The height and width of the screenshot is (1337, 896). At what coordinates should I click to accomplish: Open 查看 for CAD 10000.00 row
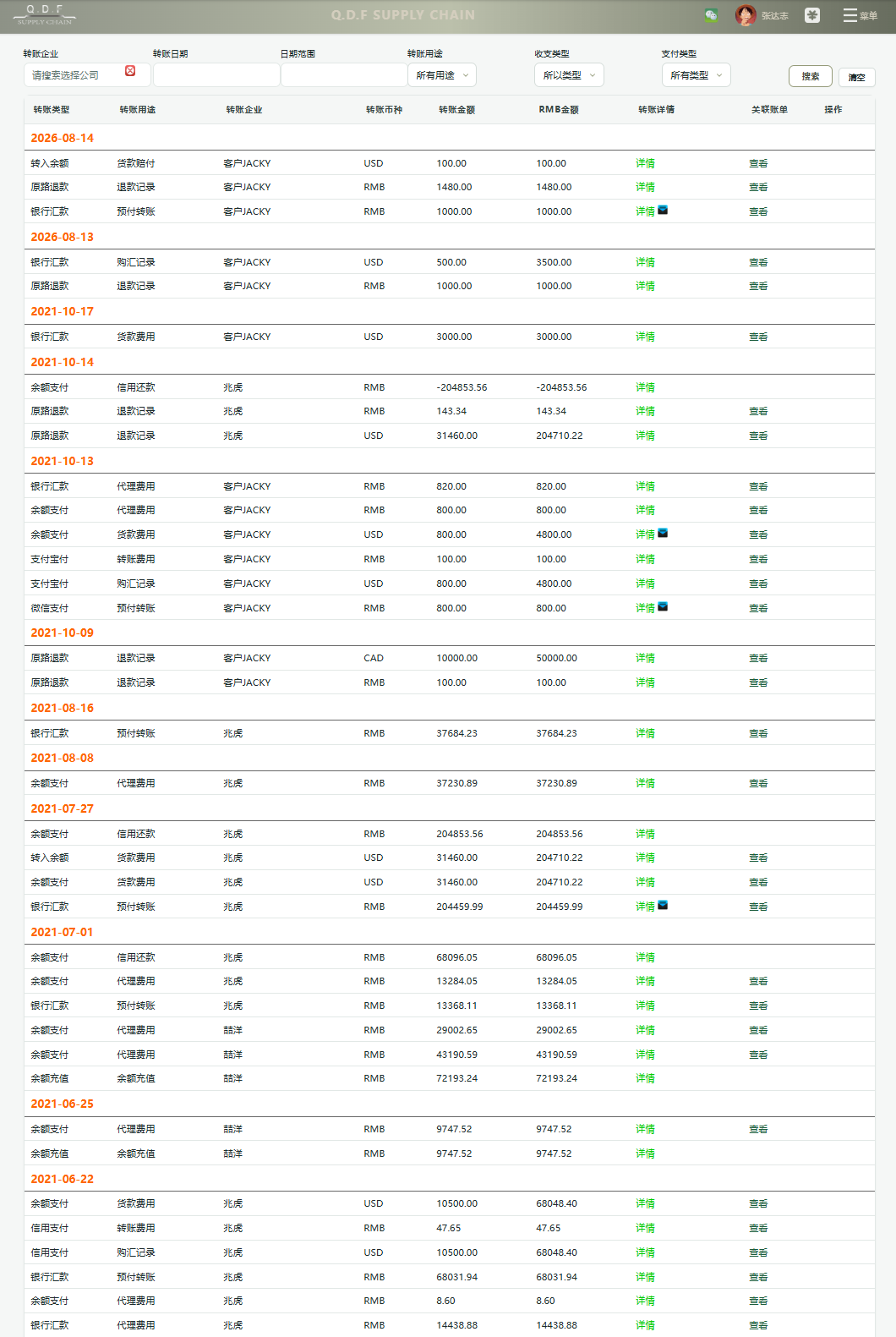coord(758,658)
